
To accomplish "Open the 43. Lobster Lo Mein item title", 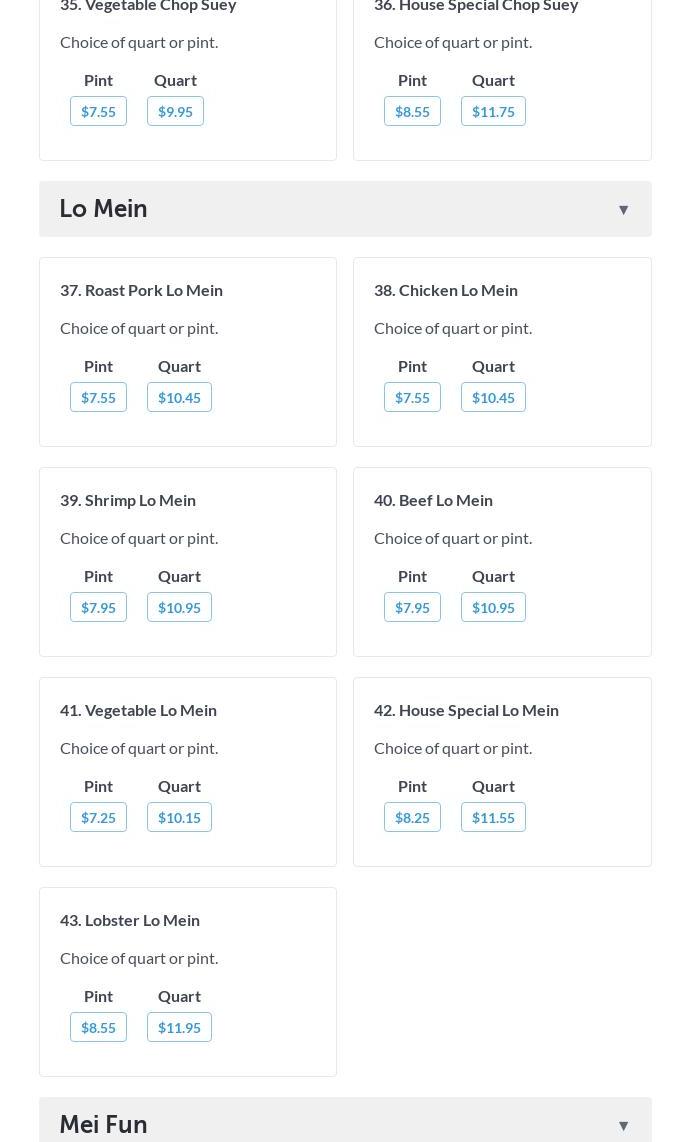I will coord(130,920).
